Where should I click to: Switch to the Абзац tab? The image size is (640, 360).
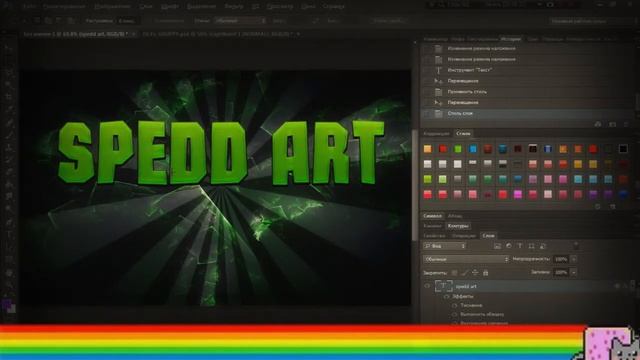click(455, 216)
